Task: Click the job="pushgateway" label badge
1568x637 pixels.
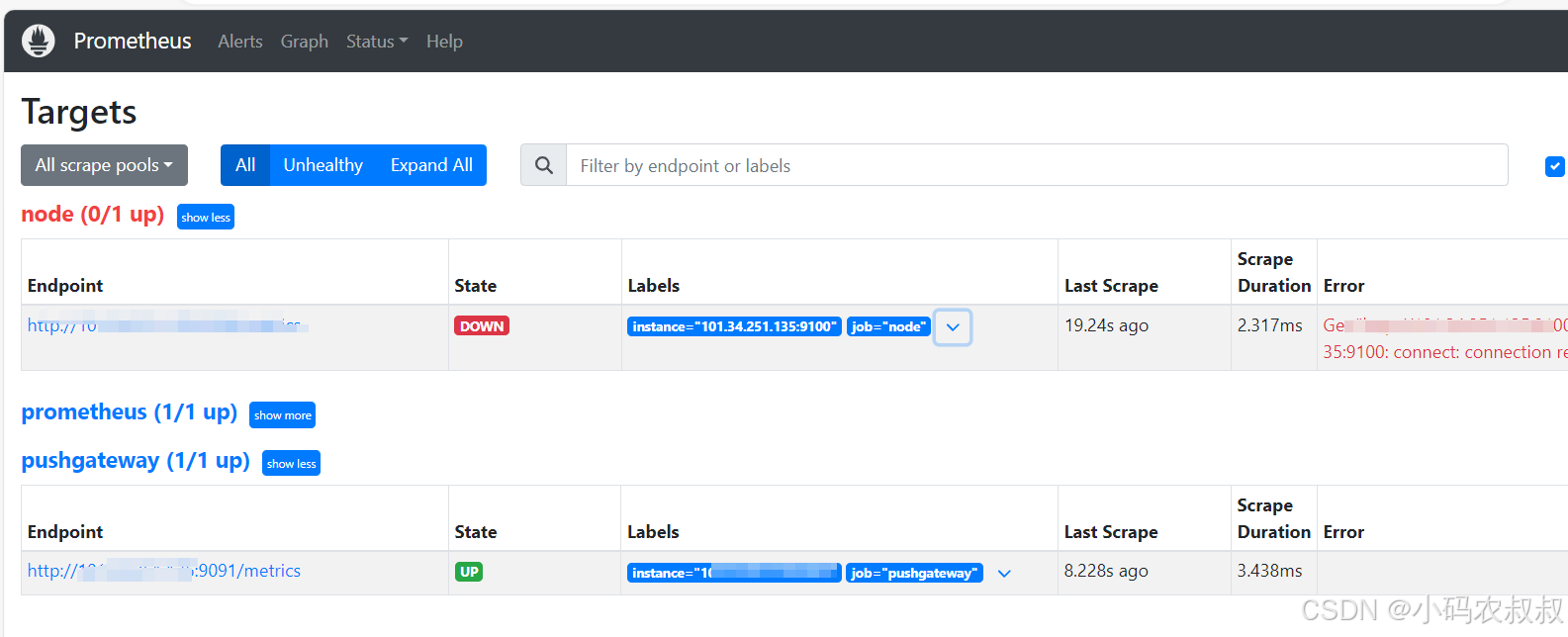Action: pyautogui.click(x=914, y=573)
